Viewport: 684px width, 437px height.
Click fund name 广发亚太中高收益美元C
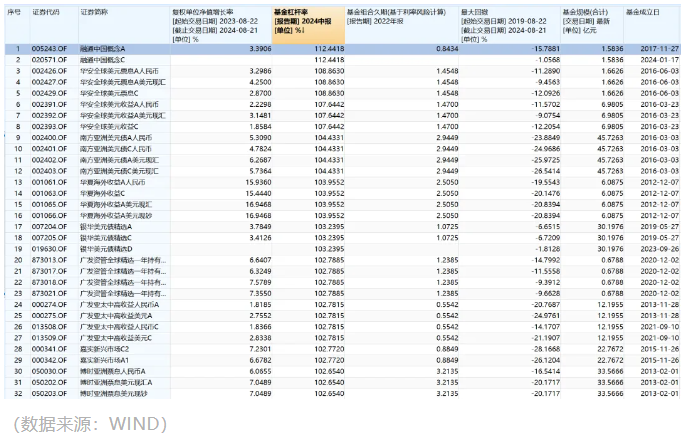click(116, 338)
